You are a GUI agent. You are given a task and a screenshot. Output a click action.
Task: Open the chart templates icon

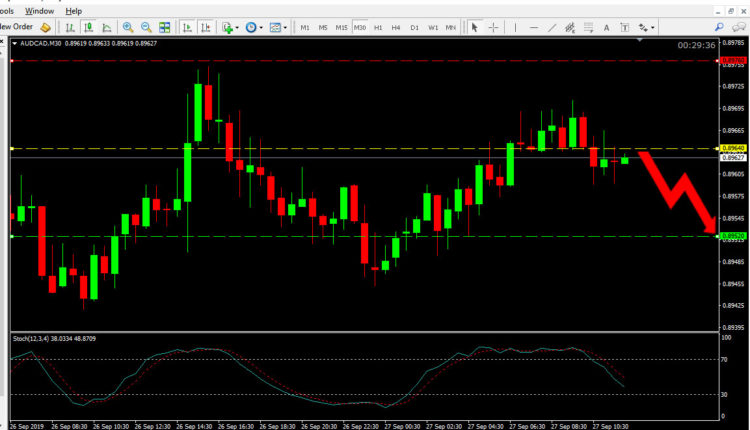[x=275, y=28]
